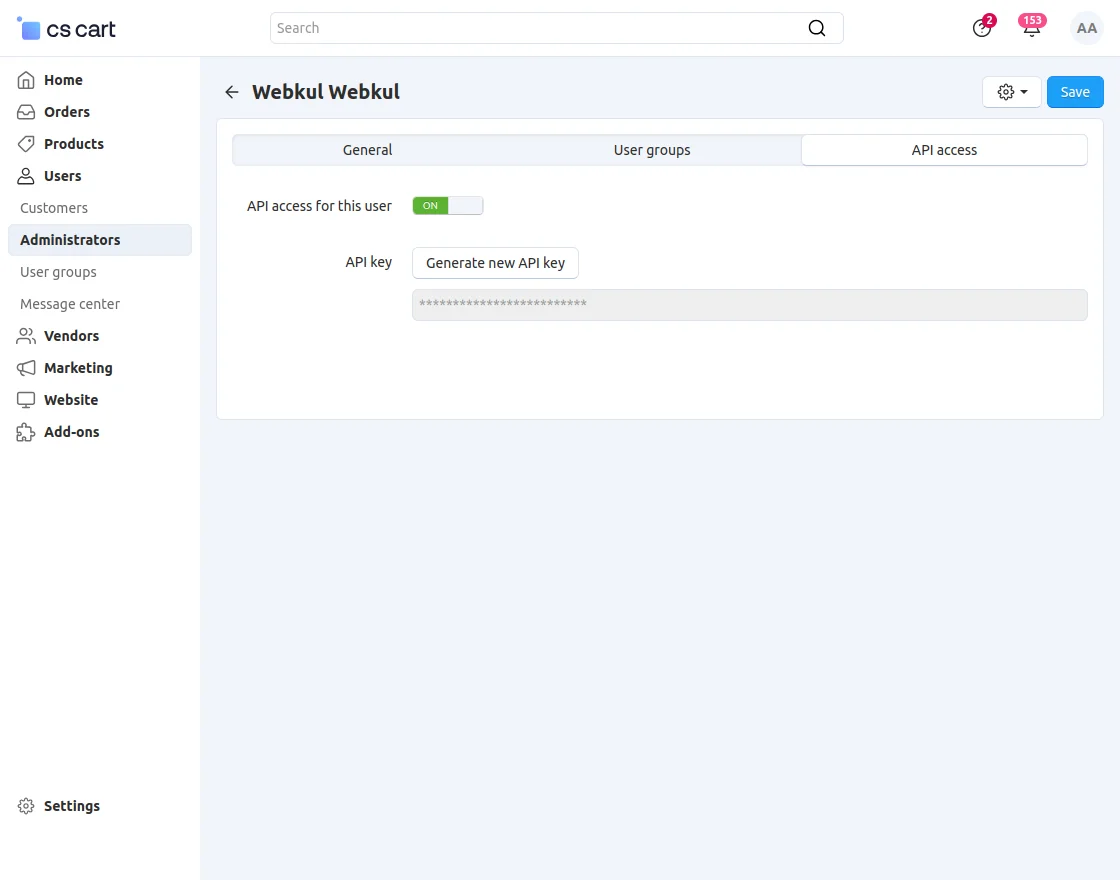Viewport: 1120px width, 880px height.
Task: Open Website text link in sidebar
Action: point(71,400)
